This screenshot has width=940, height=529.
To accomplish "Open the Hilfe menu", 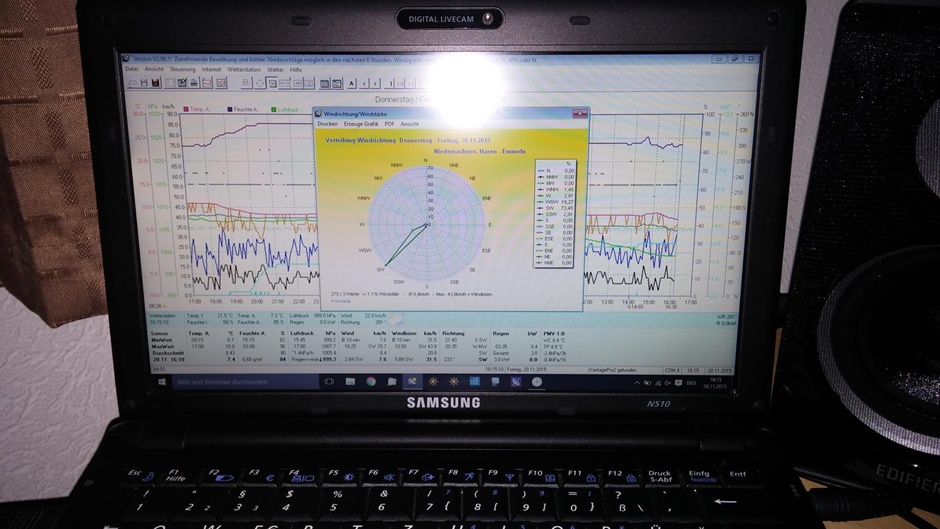I will (297, 69).
